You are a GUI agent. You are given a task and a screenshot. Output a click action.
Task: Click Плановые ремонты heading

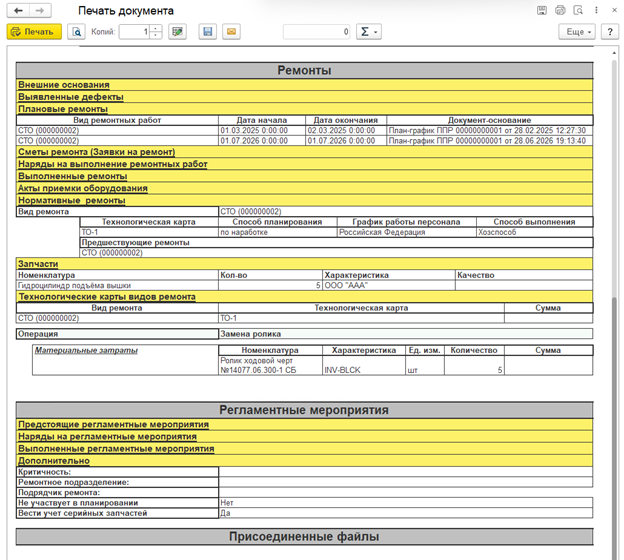pyautogui.click(x=63, y=109)
